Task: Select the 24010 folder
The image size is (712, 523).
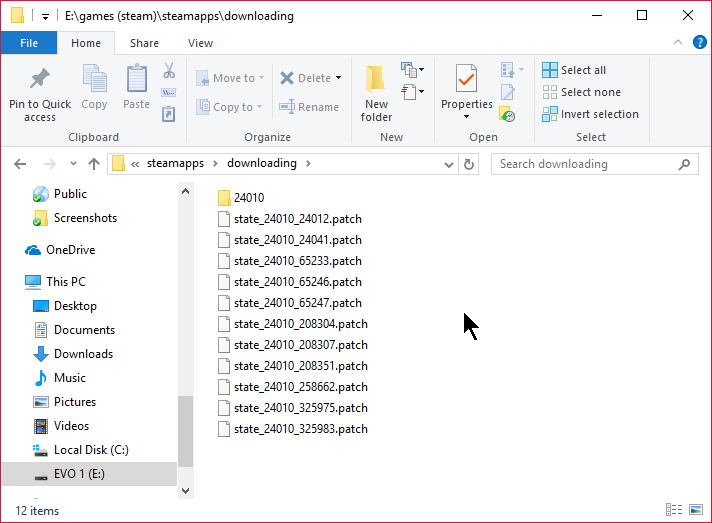Action: pos(241,198)
